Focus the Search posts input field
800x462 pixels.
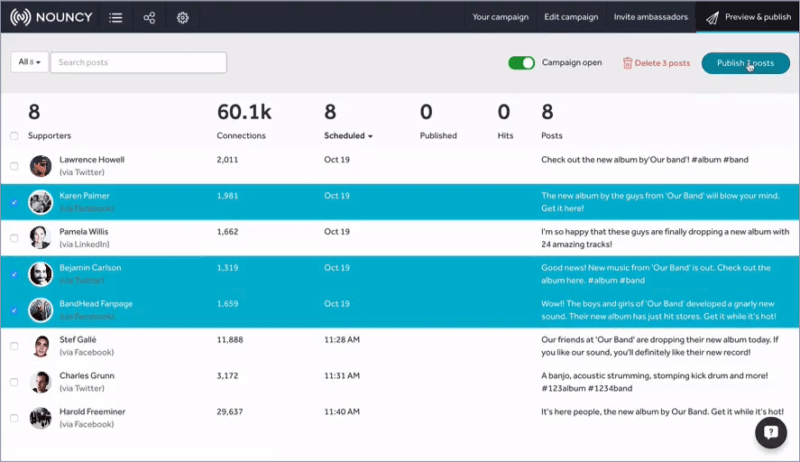point(138,63)
